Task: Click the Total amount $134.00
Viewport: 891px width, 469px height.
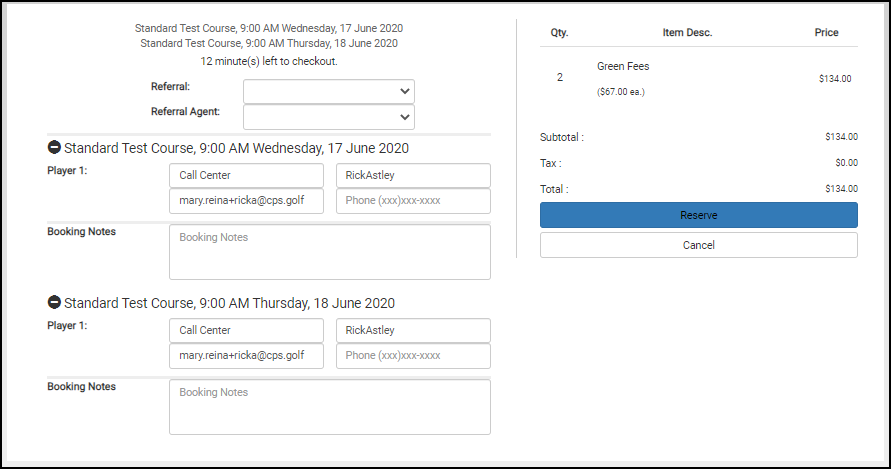Action: pos(842,189)
